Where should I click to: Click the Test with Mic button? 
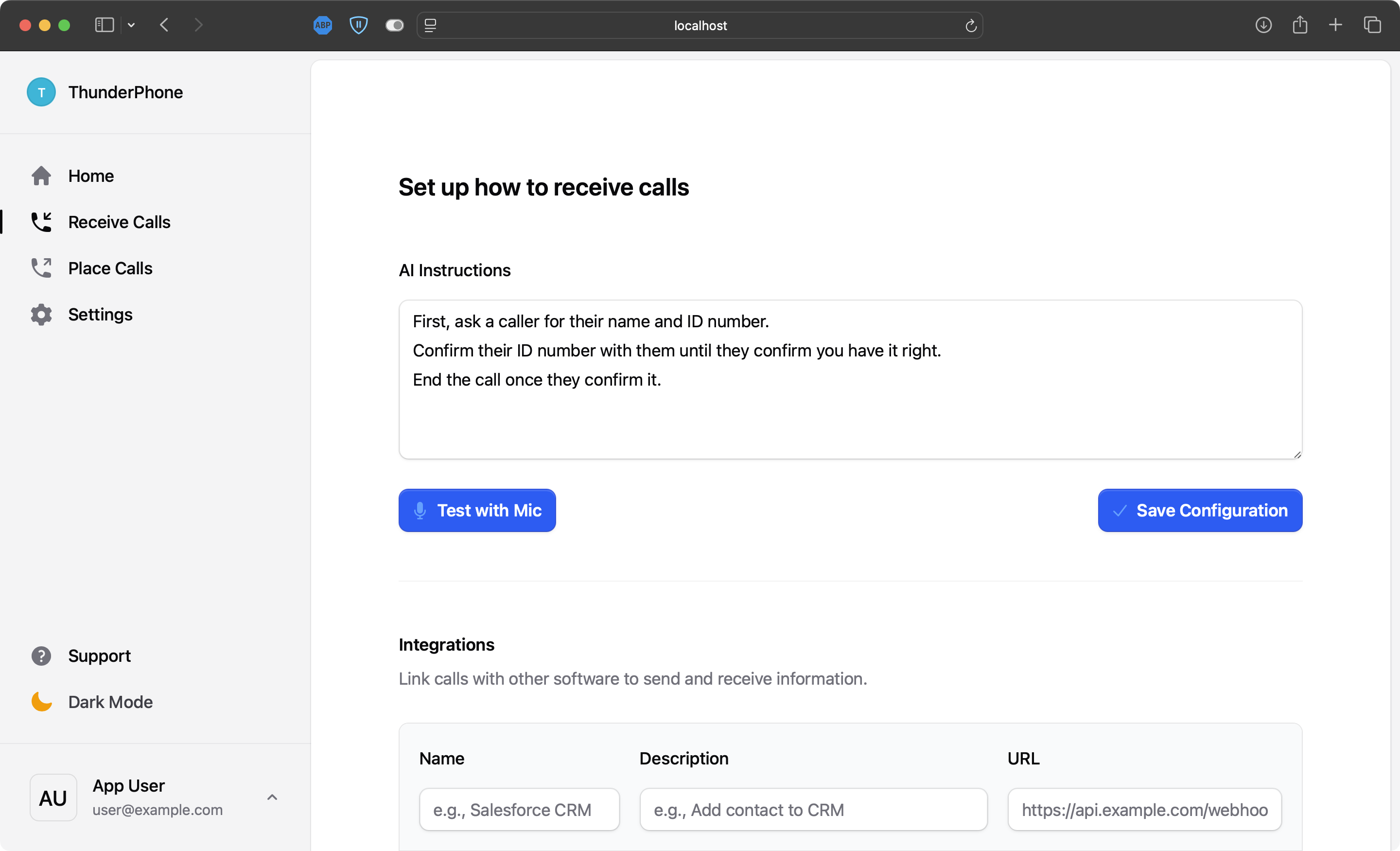[477, 510]
